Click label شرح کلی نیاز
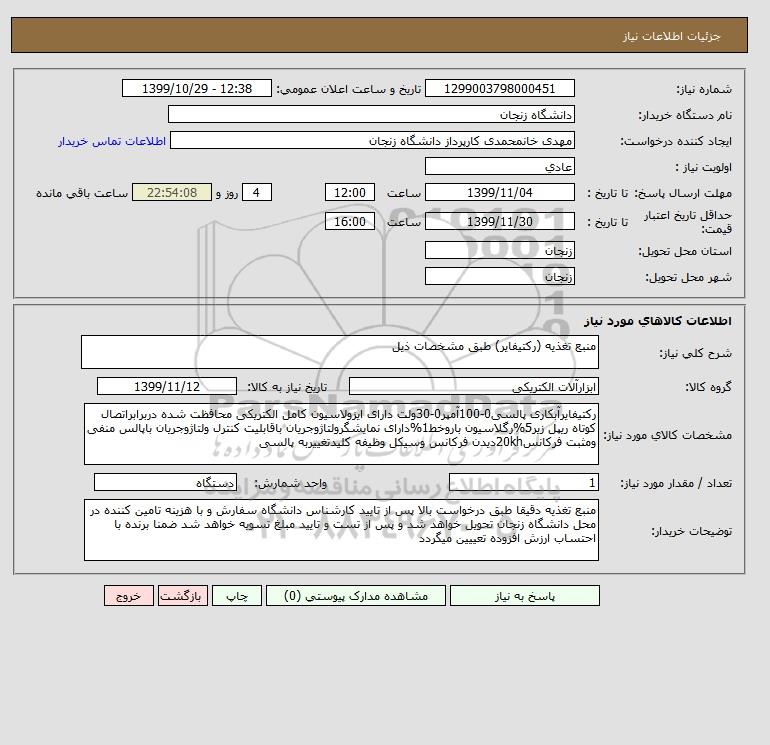The width and height of the screenshot is (770, 745). (695, 353)
